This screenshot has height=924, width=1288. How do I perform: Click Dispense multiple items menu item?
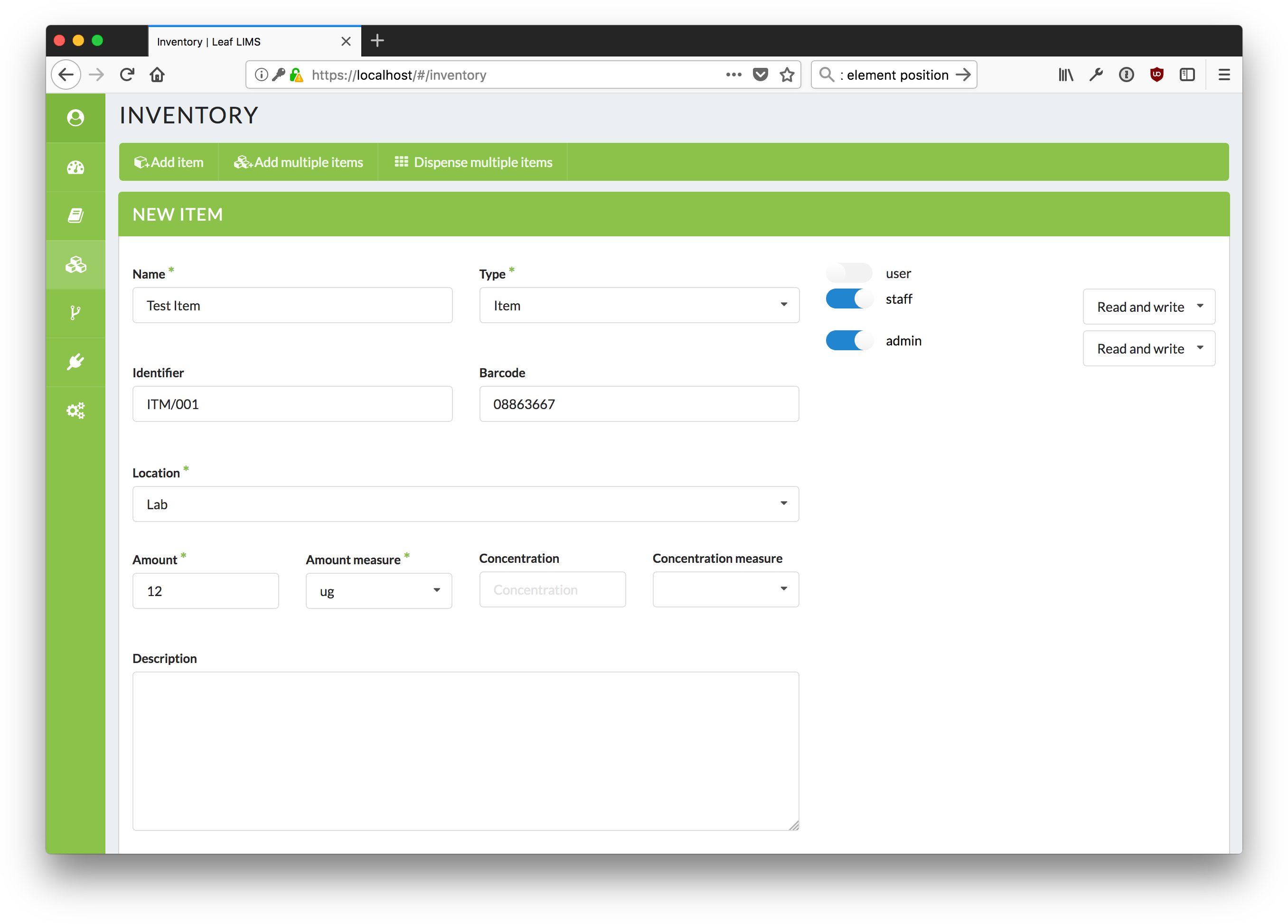473,162
